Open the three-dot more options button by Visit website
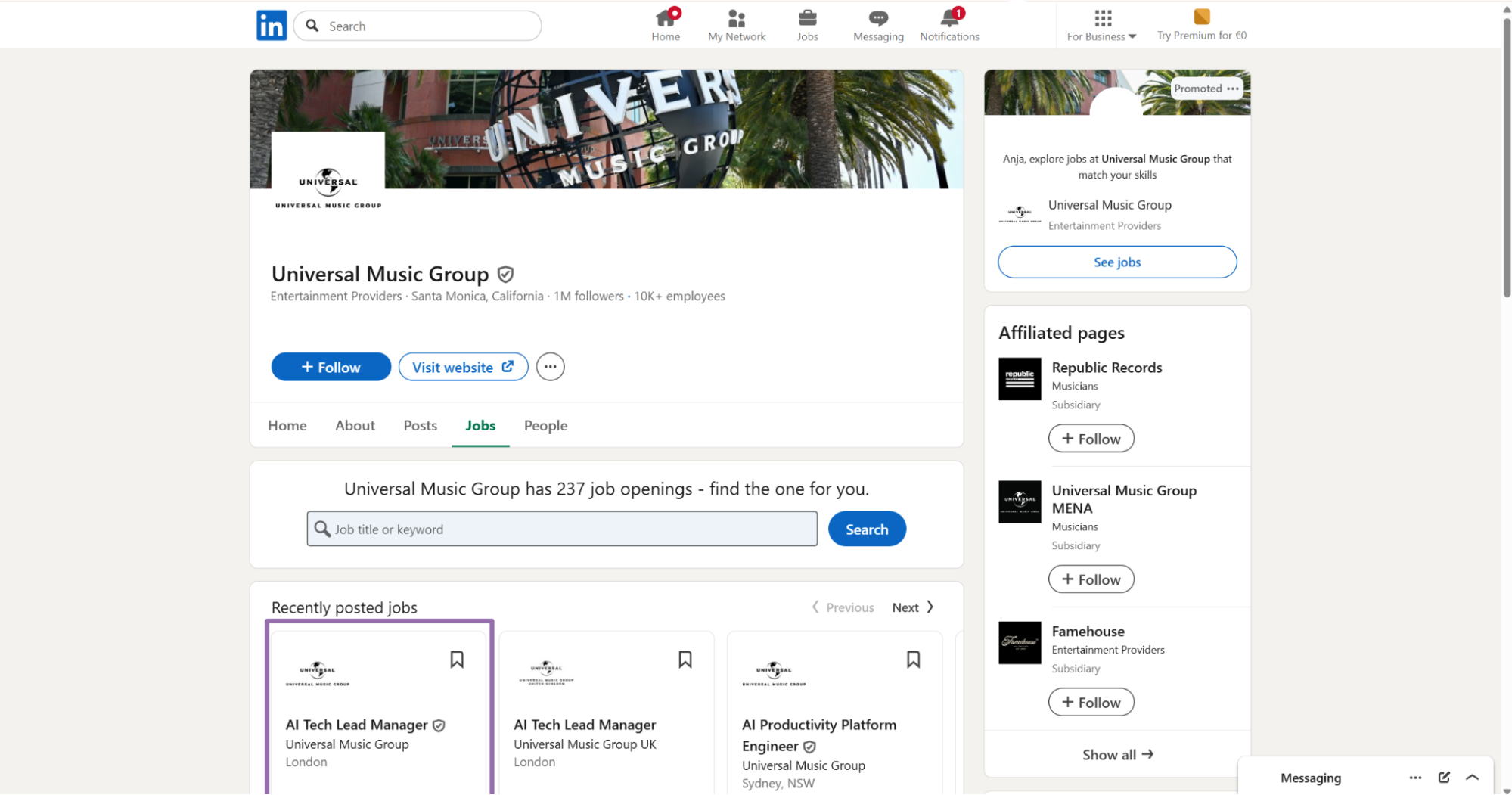1512x795 pixels. point(551,367)
